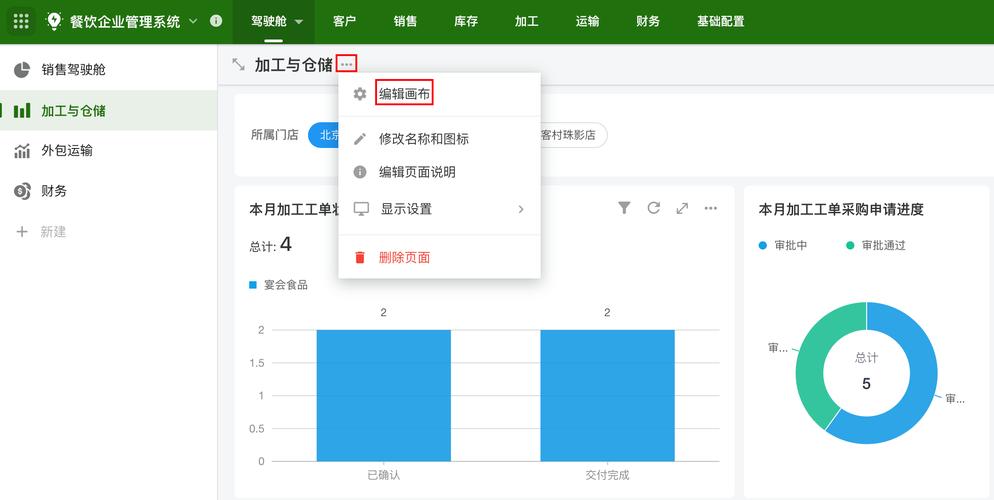Click the 交付完成 bar in chart
Image resolution: width=994 pixels, height=500 pixels.
pyautogui.click(x=607, y=395)
